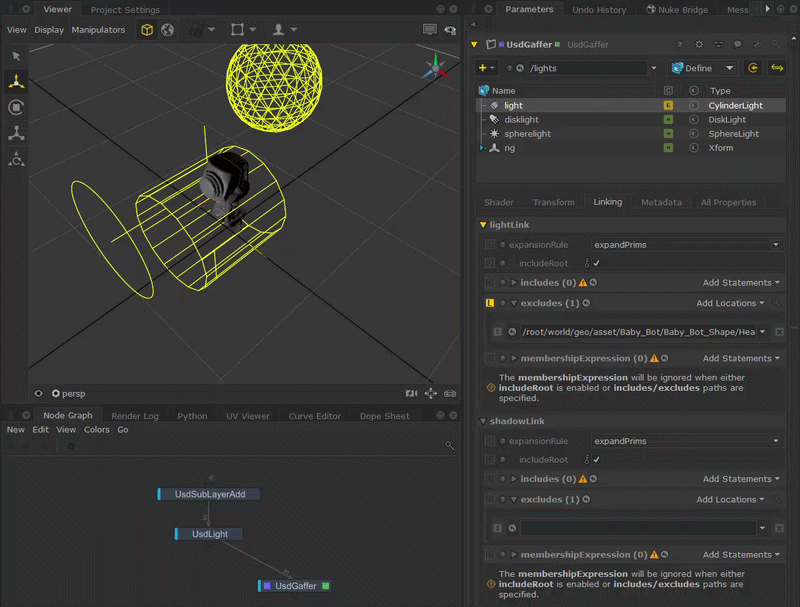
Task: Toggle includeRoot checkbox under shadowLink
Action: (x=596, y=460)
